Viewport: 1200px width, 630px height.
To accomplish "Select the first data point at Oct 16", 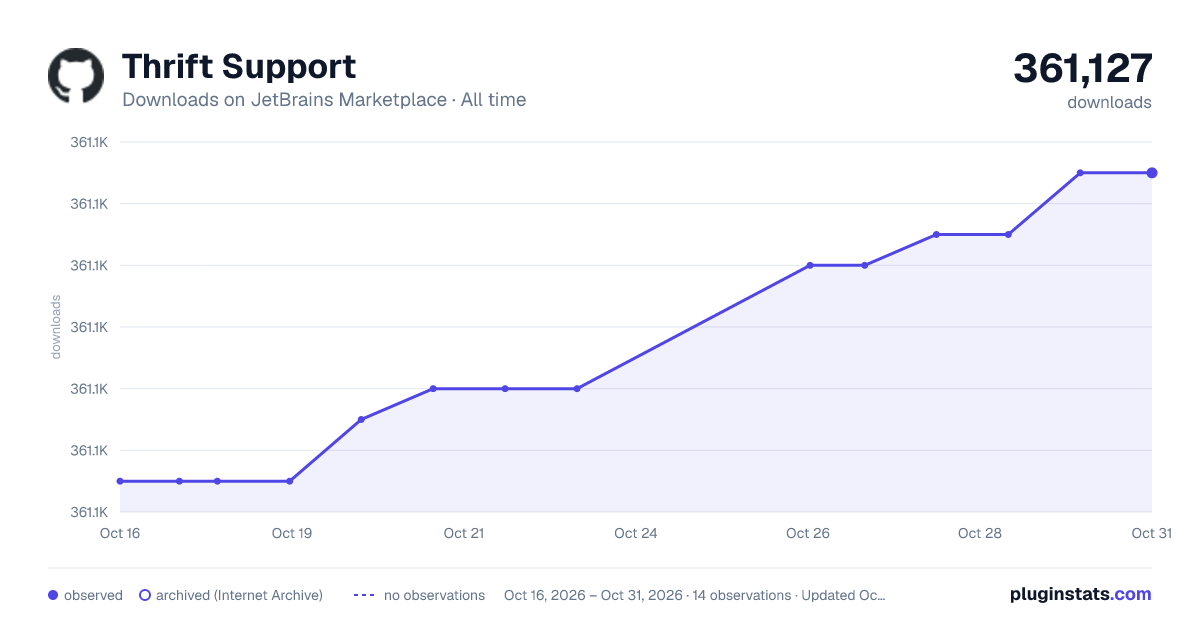I will click(120, 481).
